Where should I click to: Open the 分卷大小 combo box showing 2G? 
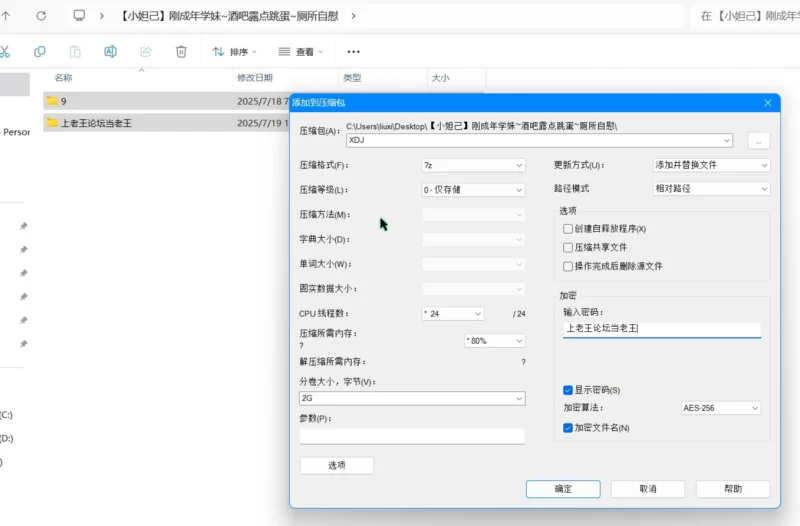pyautogui.click(x=412, y=398)
